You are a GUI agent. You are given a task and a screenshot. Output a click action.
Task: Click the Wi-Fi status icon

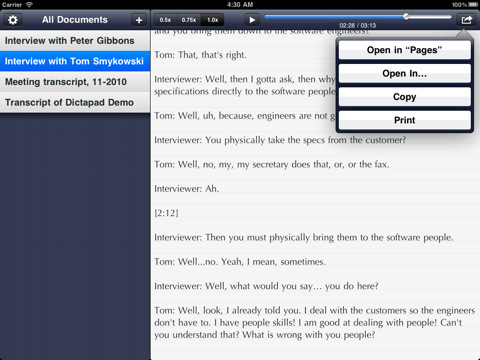pos(29,5)
